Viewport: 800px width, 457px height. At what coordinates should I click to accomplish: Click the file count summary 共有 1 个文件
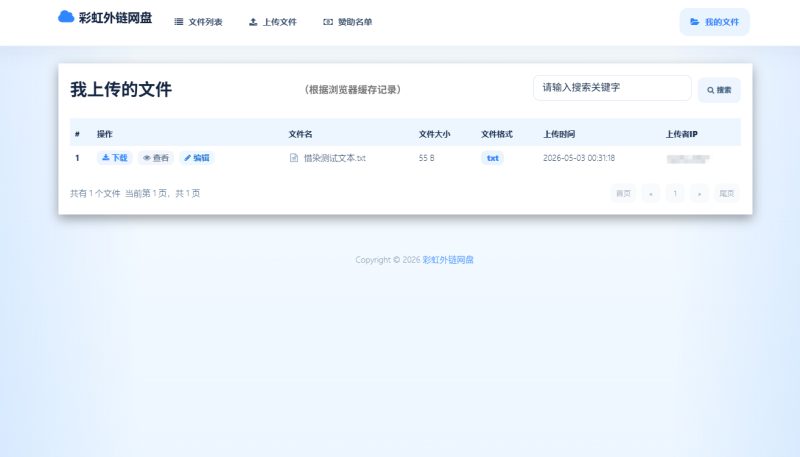95,193
